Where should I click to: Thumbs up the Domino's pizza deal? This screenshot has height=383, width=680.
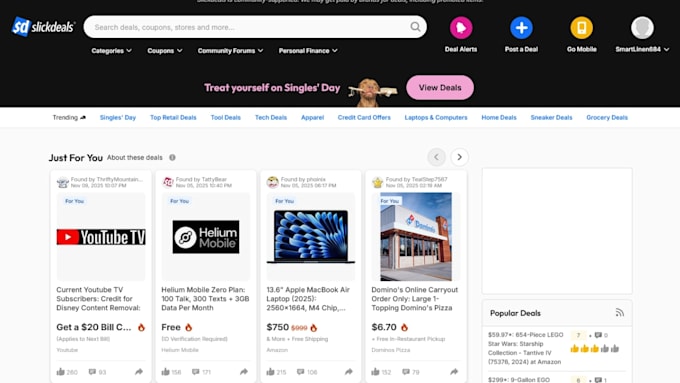[x=376, y=372]
